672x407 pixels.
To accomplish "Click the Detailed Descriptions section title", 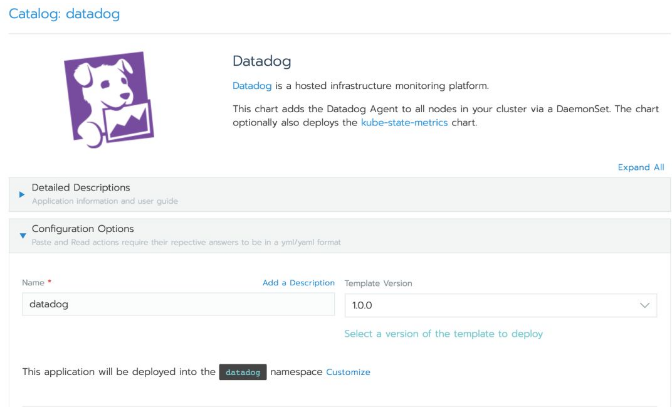I will (x=81, y=187).
